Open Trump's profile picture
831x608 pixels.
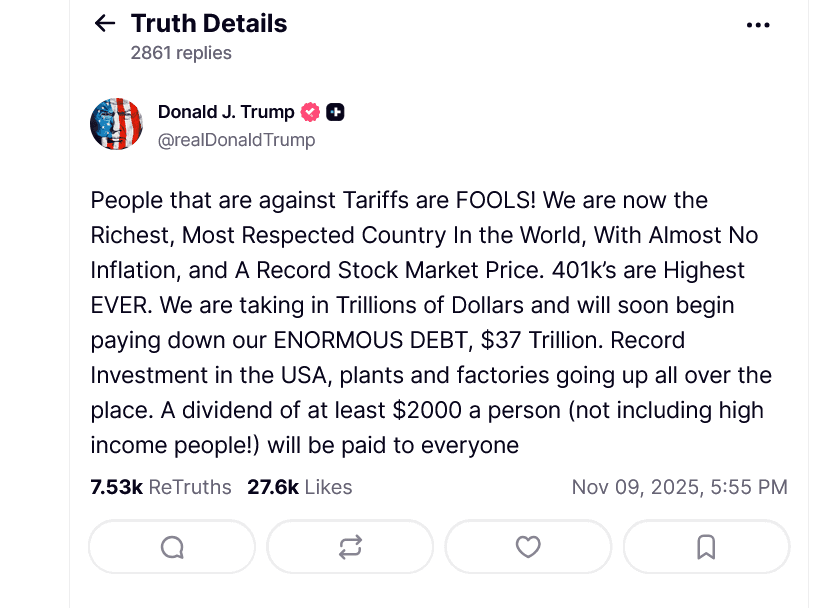116,122
